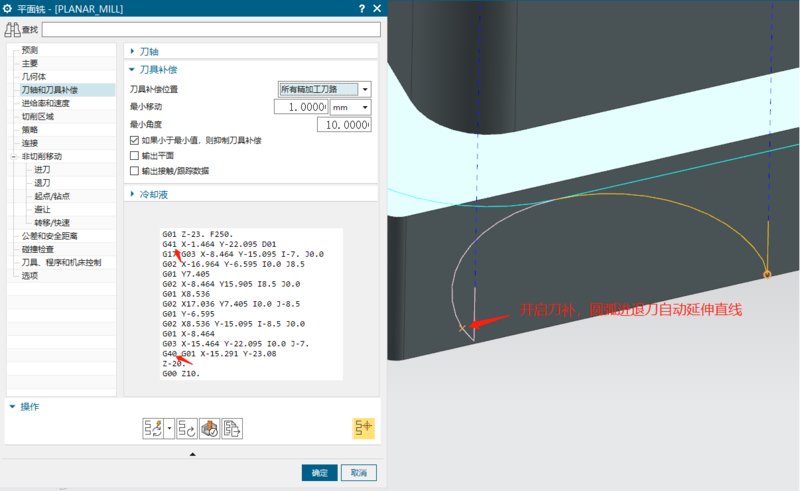
Task: Enable the 输出接触/跟踪数据 checkbox
Action: [x=135, y=171]
